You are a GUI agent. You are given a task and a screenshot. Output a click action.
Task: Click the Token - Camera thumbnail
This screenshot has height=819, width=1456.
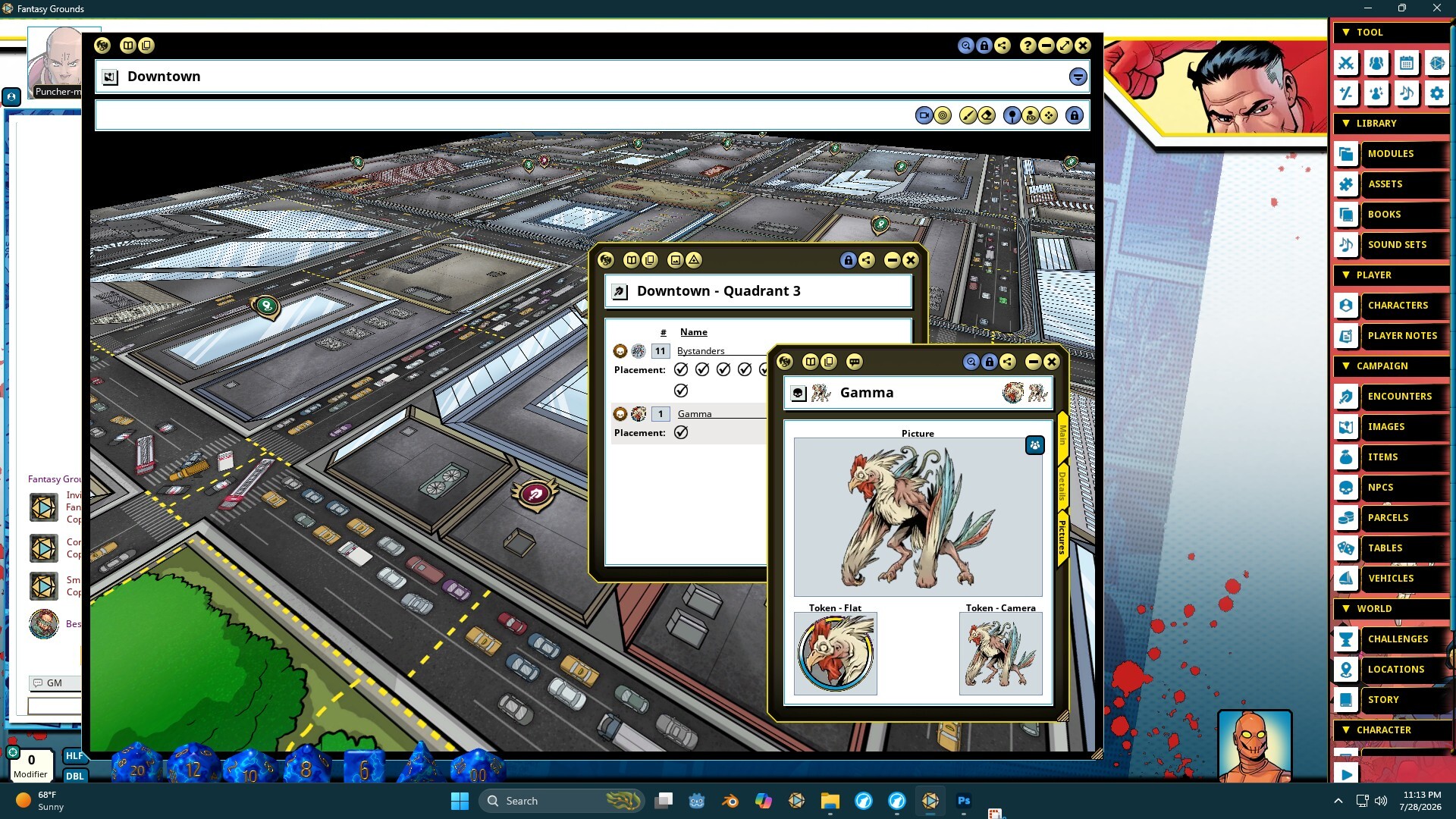click(x=1000, y=654)
